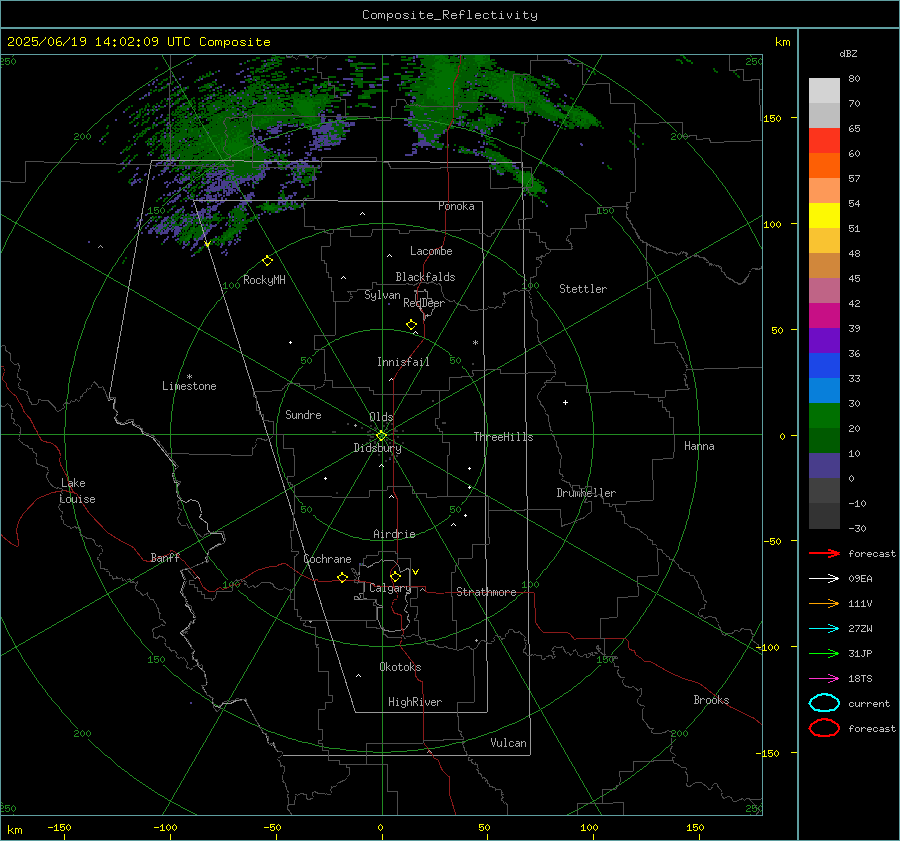Click the Vulcan label
This screenshot has width=900, height=841.
click(x=508, y=743)
